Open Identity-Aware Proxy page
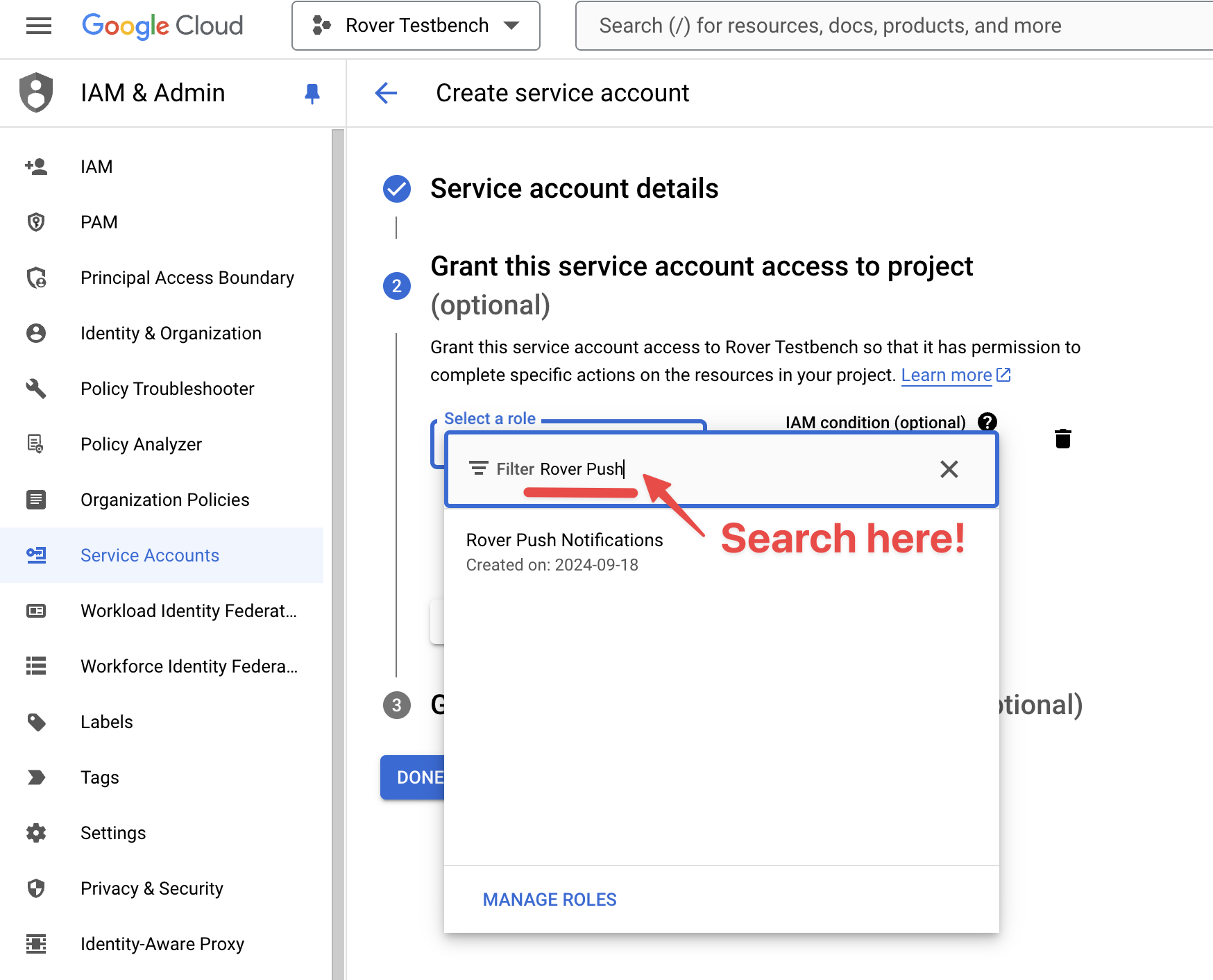Viewport: 1213px width, 980px height. point(162,944)
